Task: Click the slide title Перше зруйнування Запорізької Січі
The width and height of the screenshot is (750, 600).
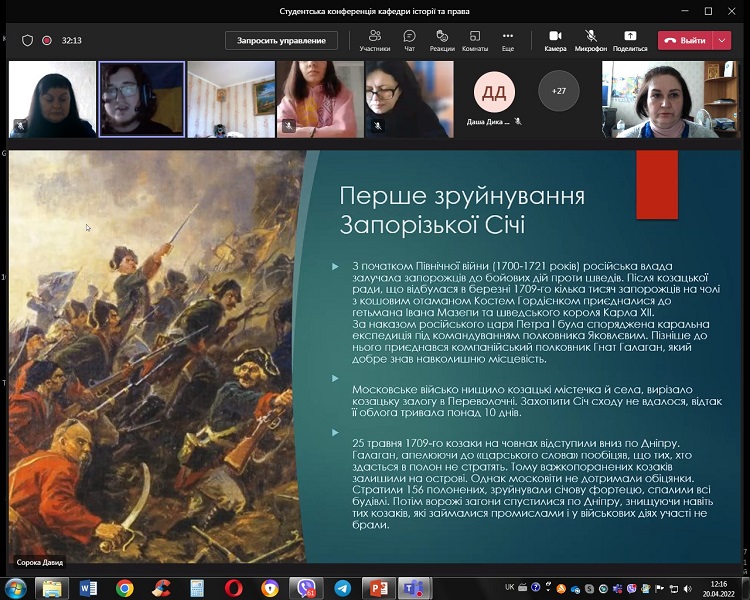Action: [x=462, y=210]
